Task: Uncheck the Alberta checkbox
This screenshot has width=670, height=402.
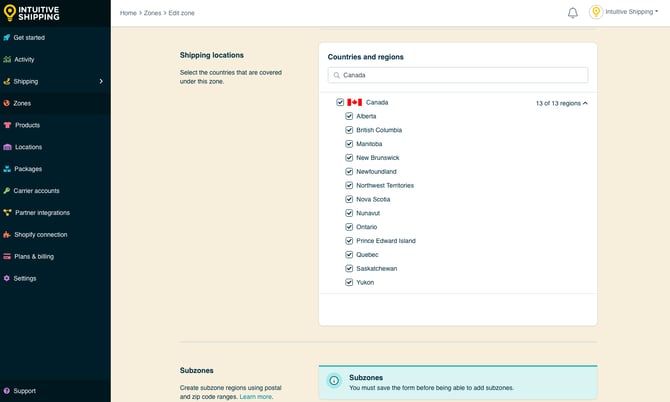Action: point(349,116)
